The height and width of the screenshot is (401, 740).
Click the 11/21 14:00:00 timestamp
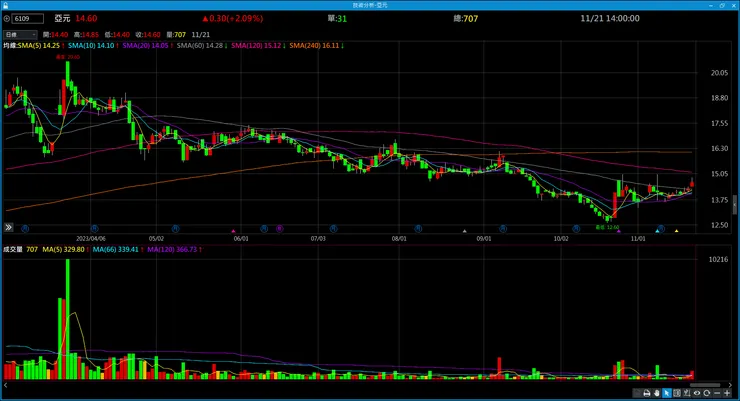click(610, 18)
